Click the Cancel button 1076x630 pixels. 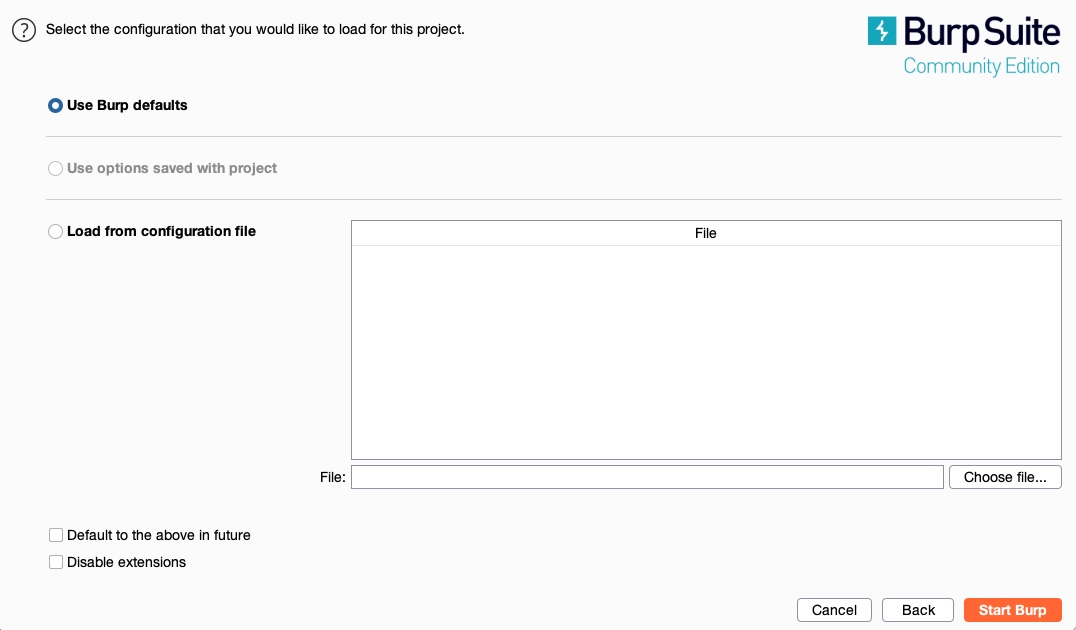(x=834, y=610)
